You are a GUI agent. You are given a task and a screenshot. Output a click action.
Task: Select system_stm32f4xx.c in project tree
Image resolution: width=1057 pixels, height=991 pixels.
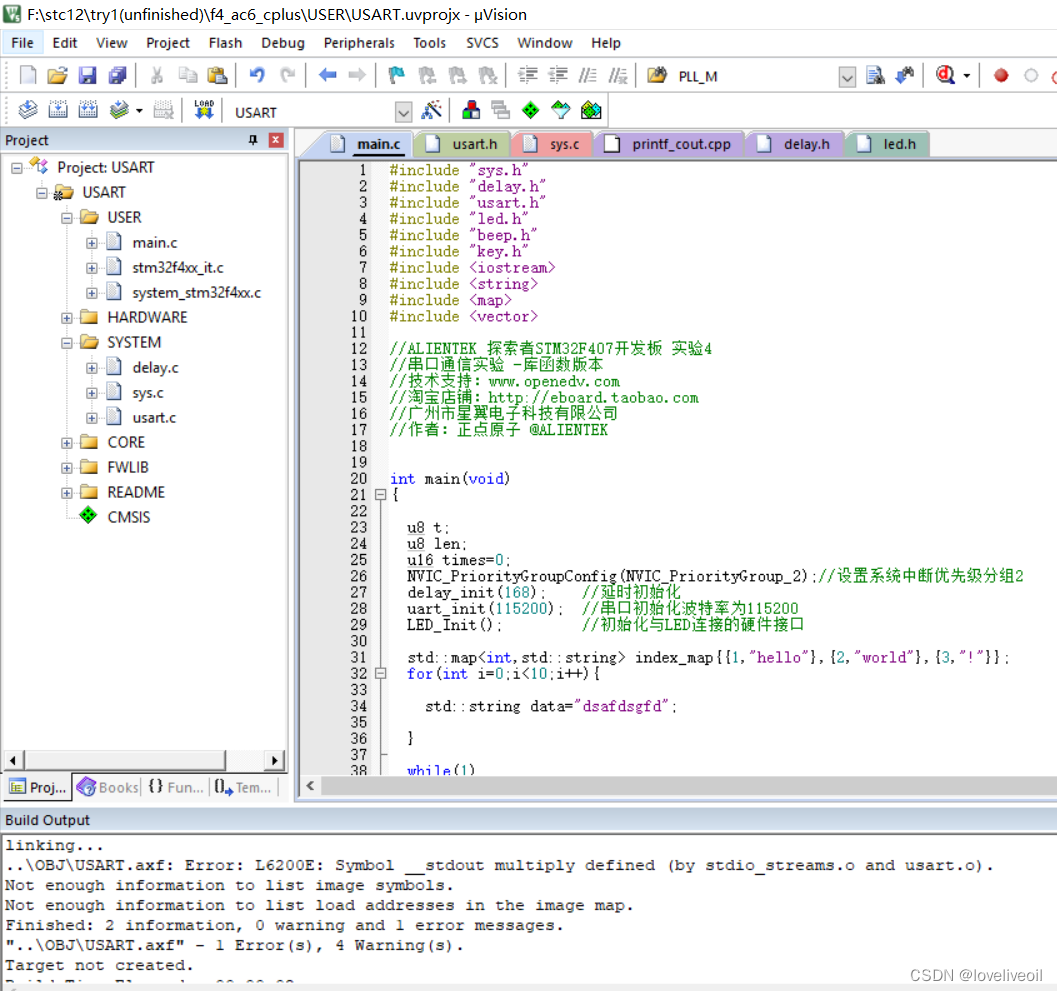click(x=196, y=293)
